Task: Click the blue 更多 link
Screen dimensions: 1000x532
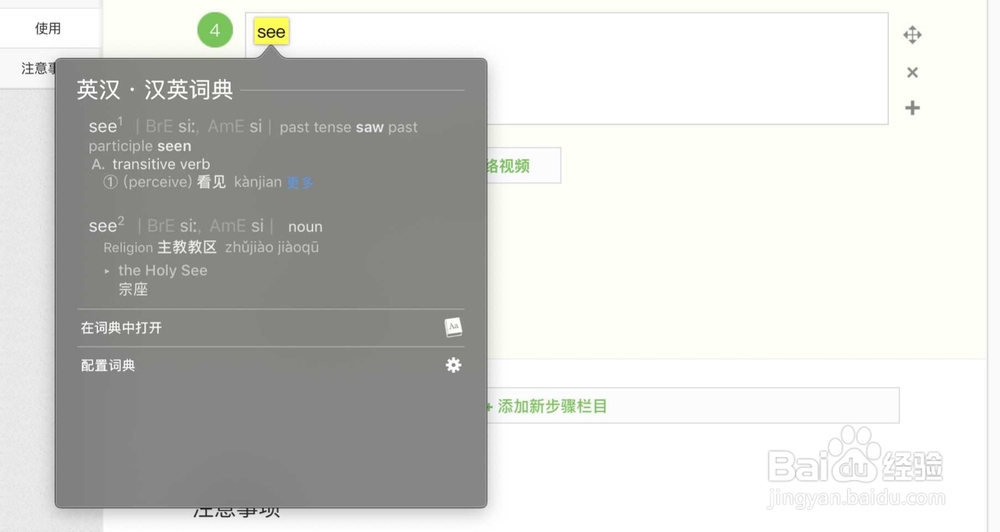Action: click(x=300, y=183)
